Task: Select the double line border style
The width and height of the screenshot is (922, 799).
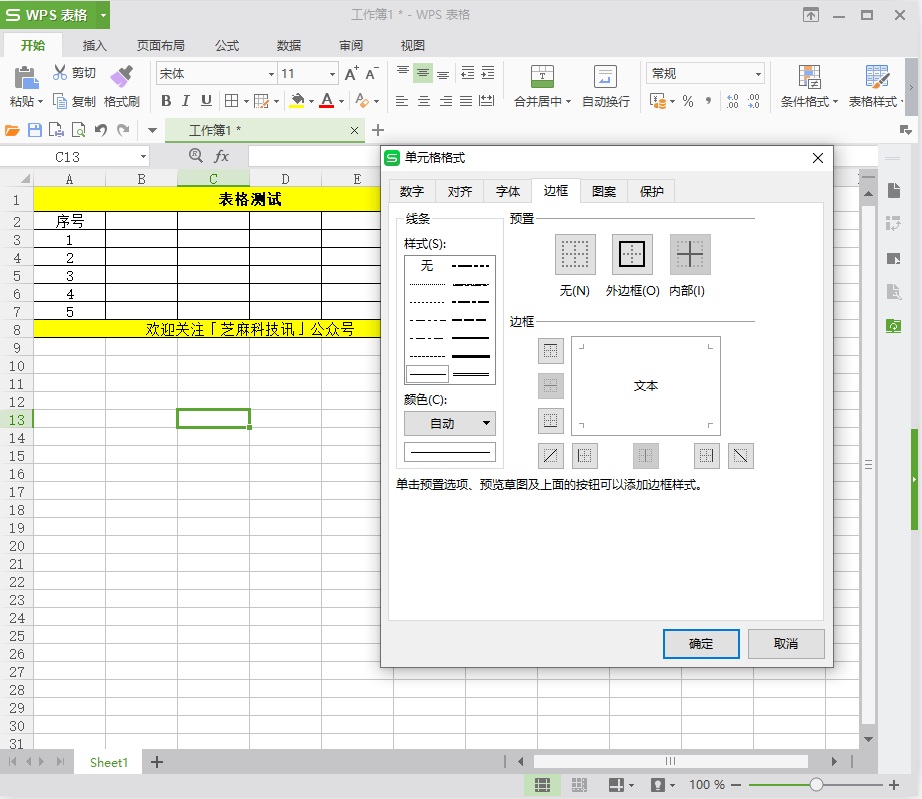Action: 470,374
